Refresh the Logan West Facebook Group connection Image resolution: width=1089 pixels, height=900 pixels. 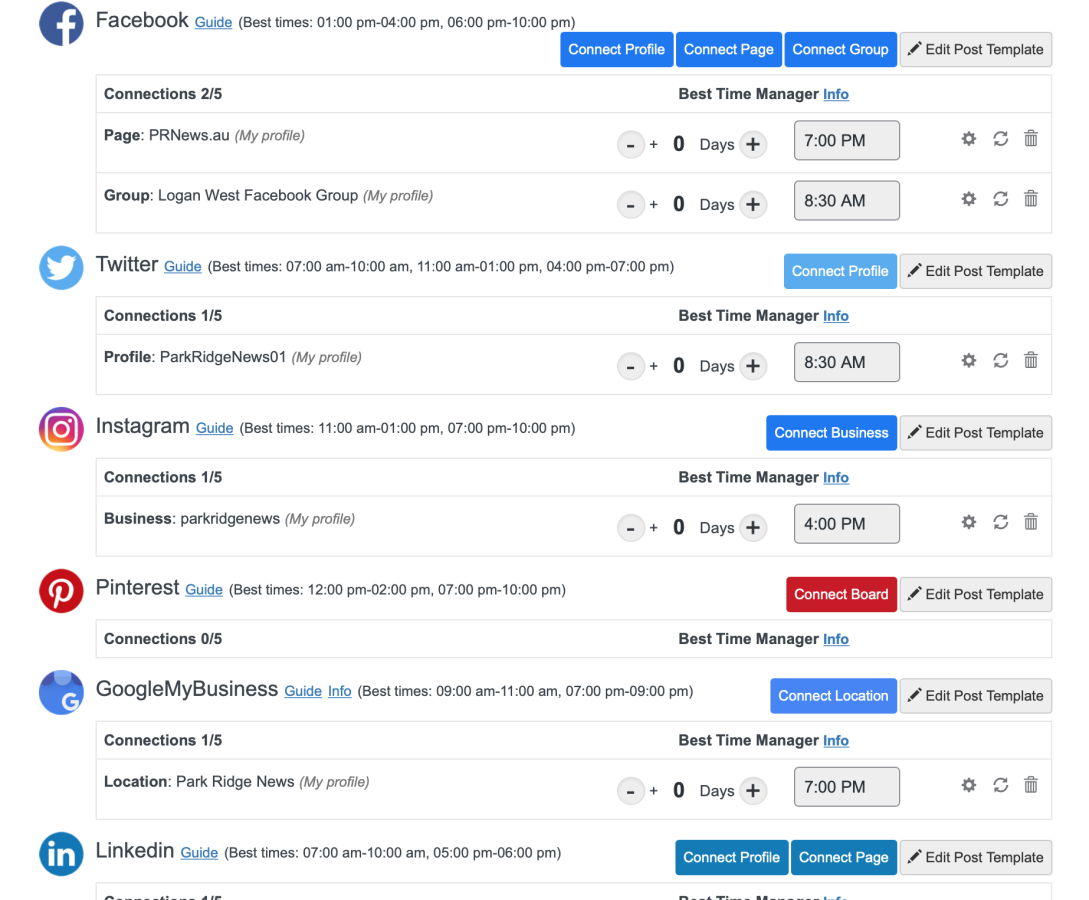(1000, 199)
